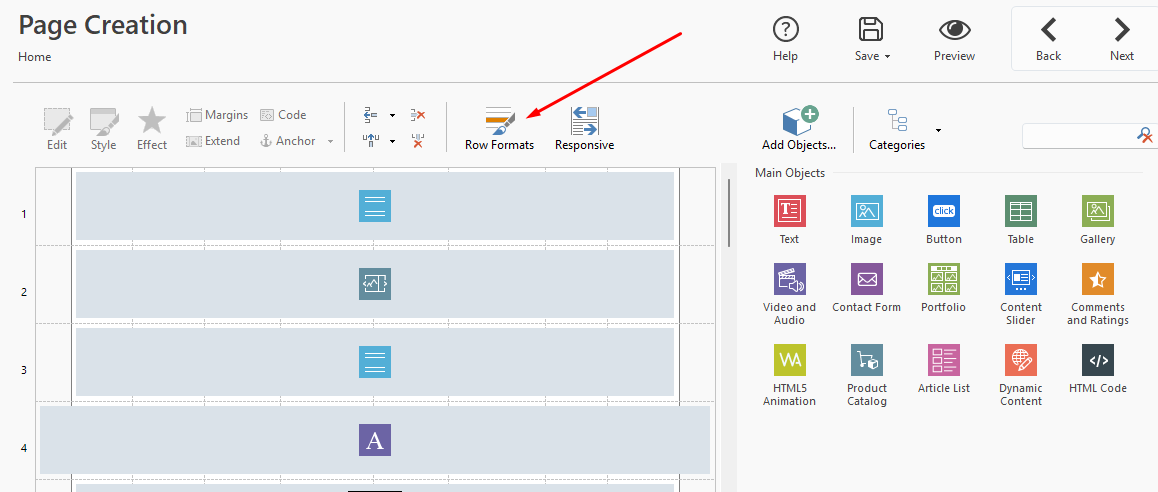This screenshot has height=492, width=1158.
Task: Select the Gallery object icon
Action: pyautogui.click(x=1097, y=212)
